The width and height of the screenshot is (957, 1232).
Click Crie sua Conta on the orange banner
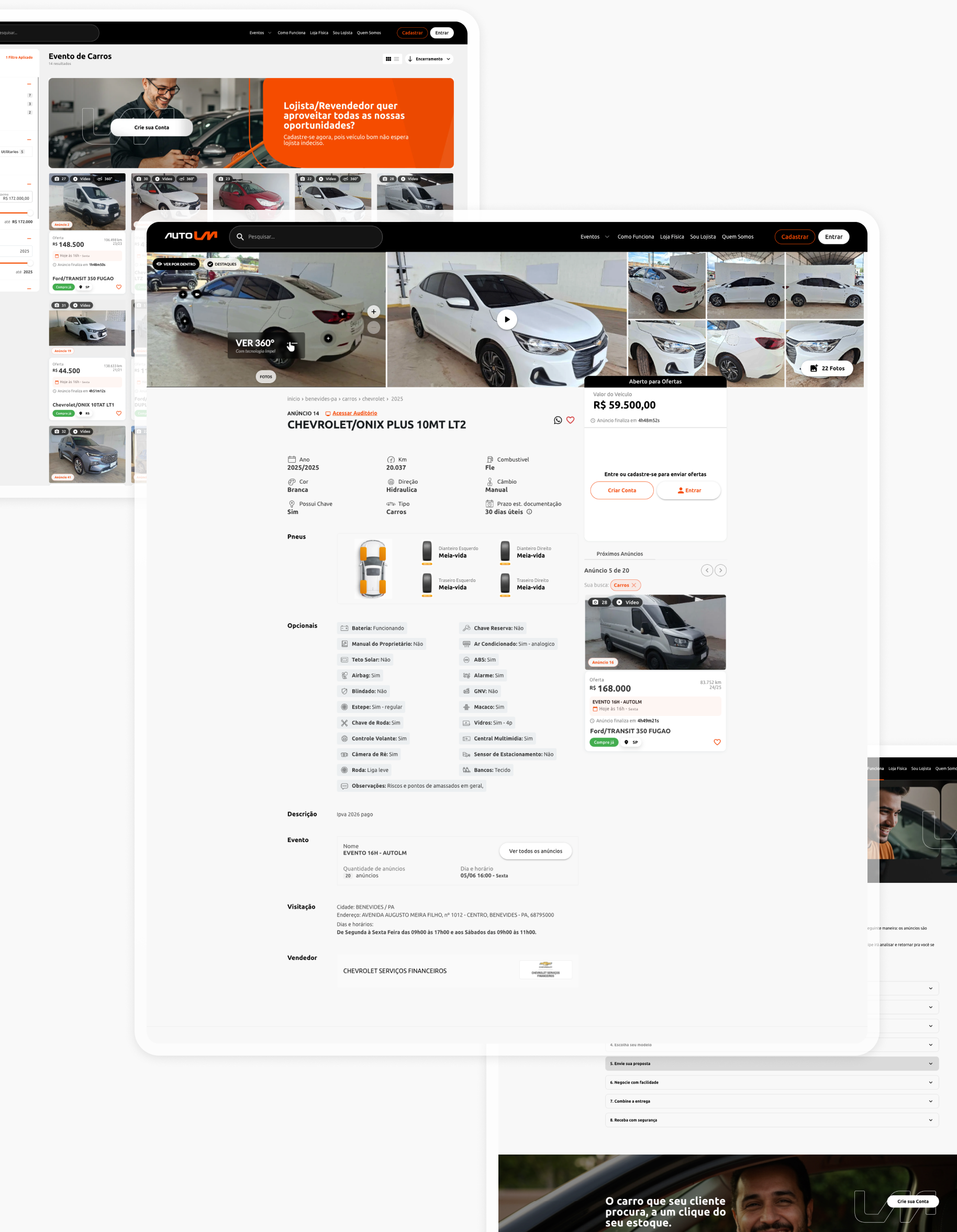152,128
